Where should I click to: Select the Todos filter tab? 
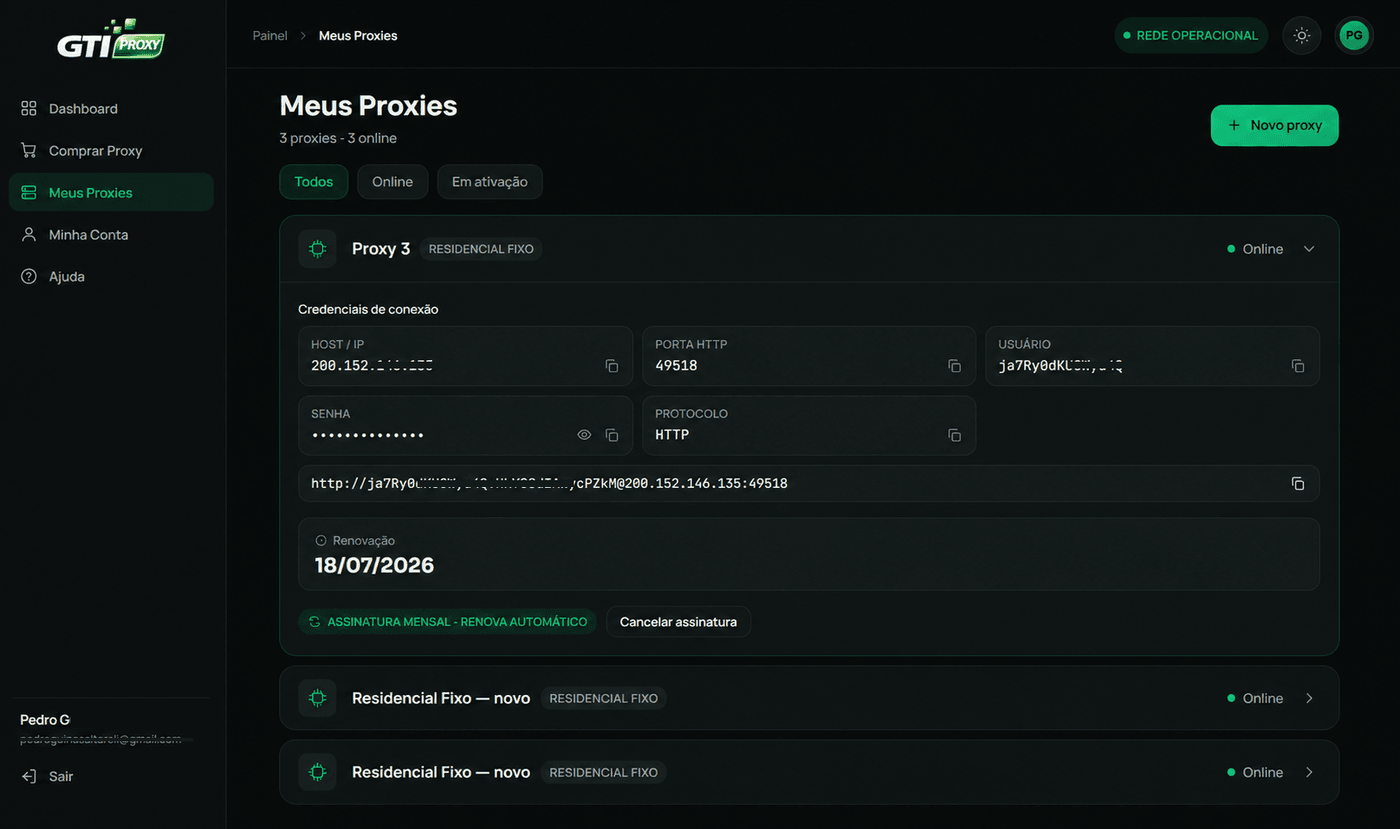(314, 182)
